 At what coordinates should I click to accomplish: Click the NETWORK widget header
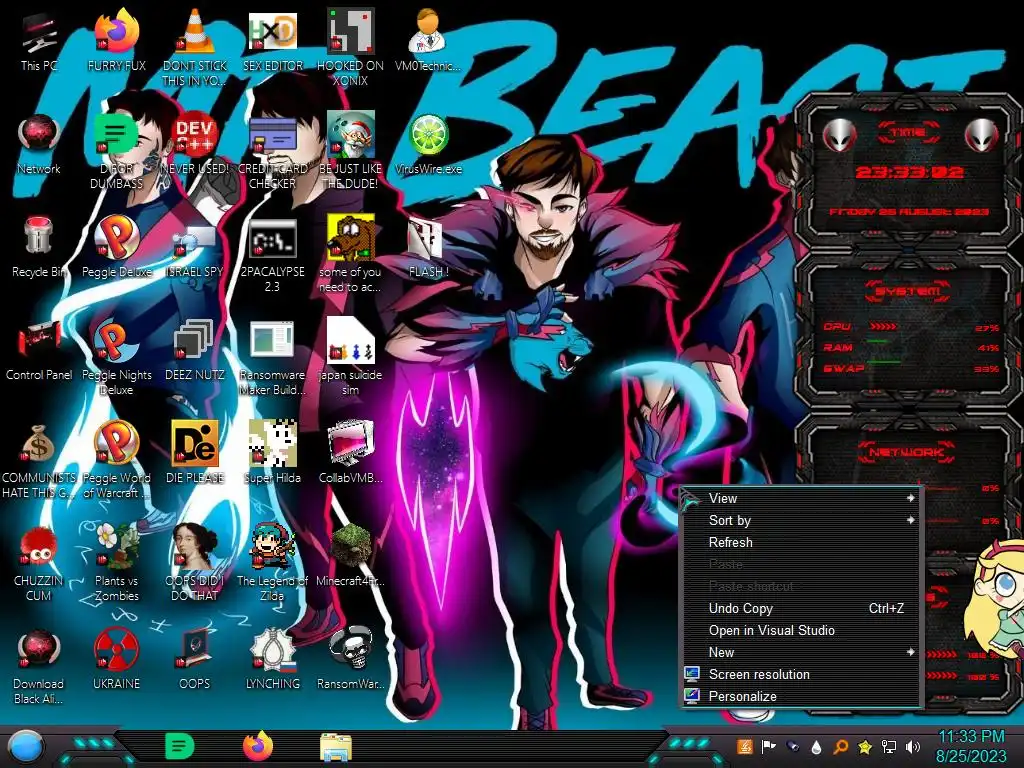[908, 451]
